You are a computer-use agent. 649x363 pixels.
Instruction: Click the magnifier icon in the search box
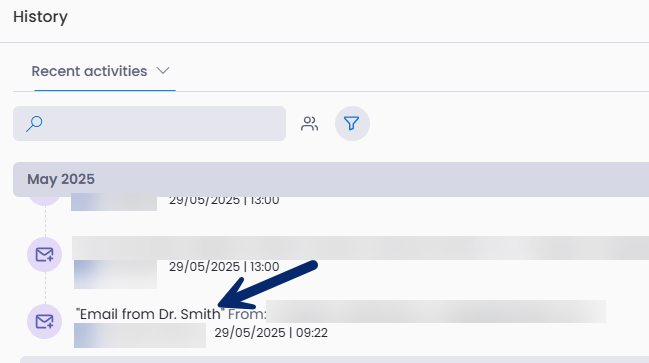pos(34,123)
